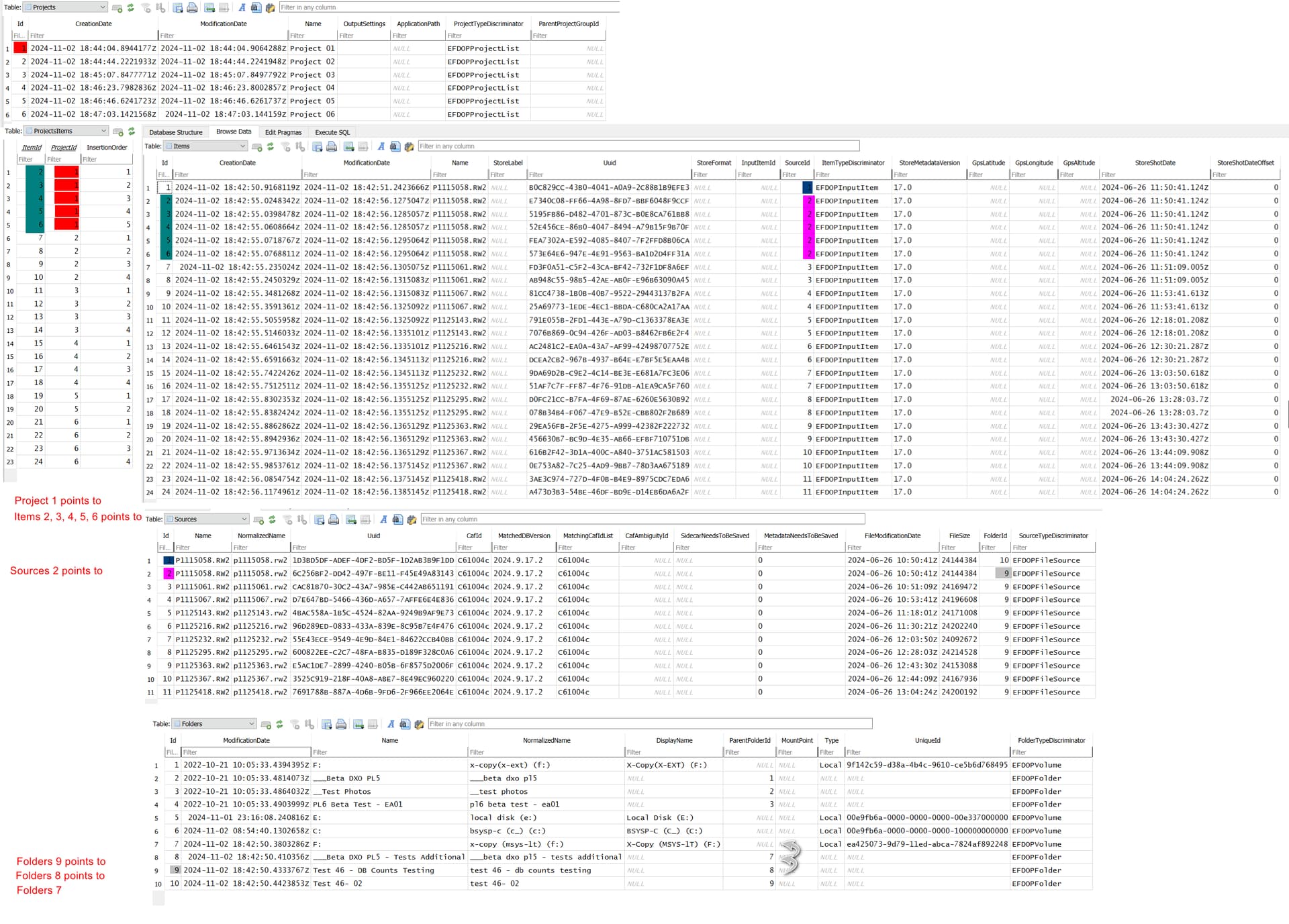
Task: Select the red highlighted Id cell in Projects
Action: point(20,48)
